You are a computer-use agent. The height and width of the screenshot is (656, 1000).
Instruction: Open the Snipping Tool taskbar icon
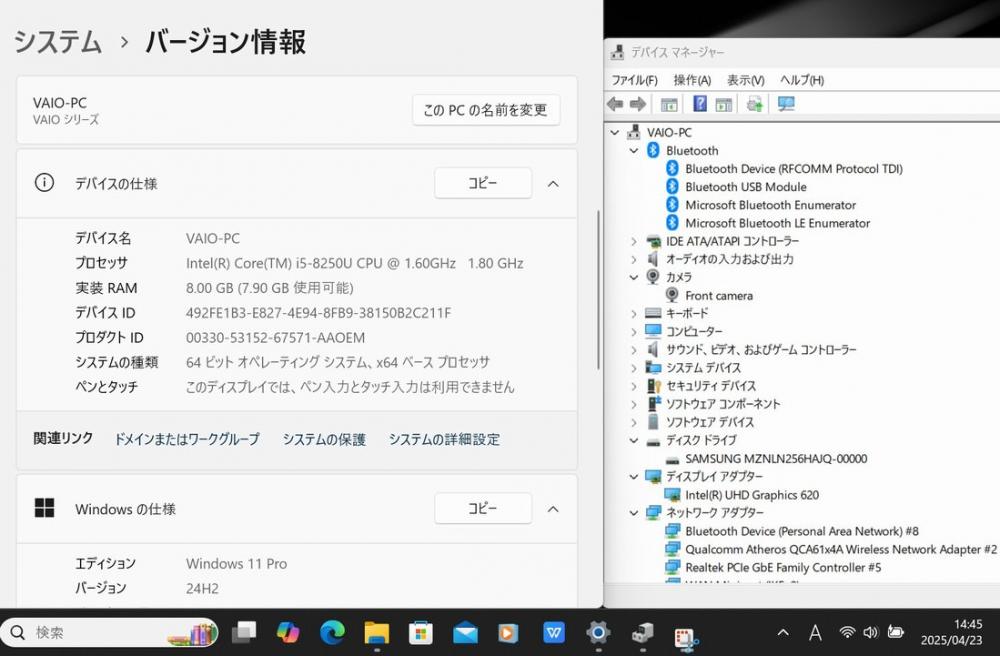point(686,638)
